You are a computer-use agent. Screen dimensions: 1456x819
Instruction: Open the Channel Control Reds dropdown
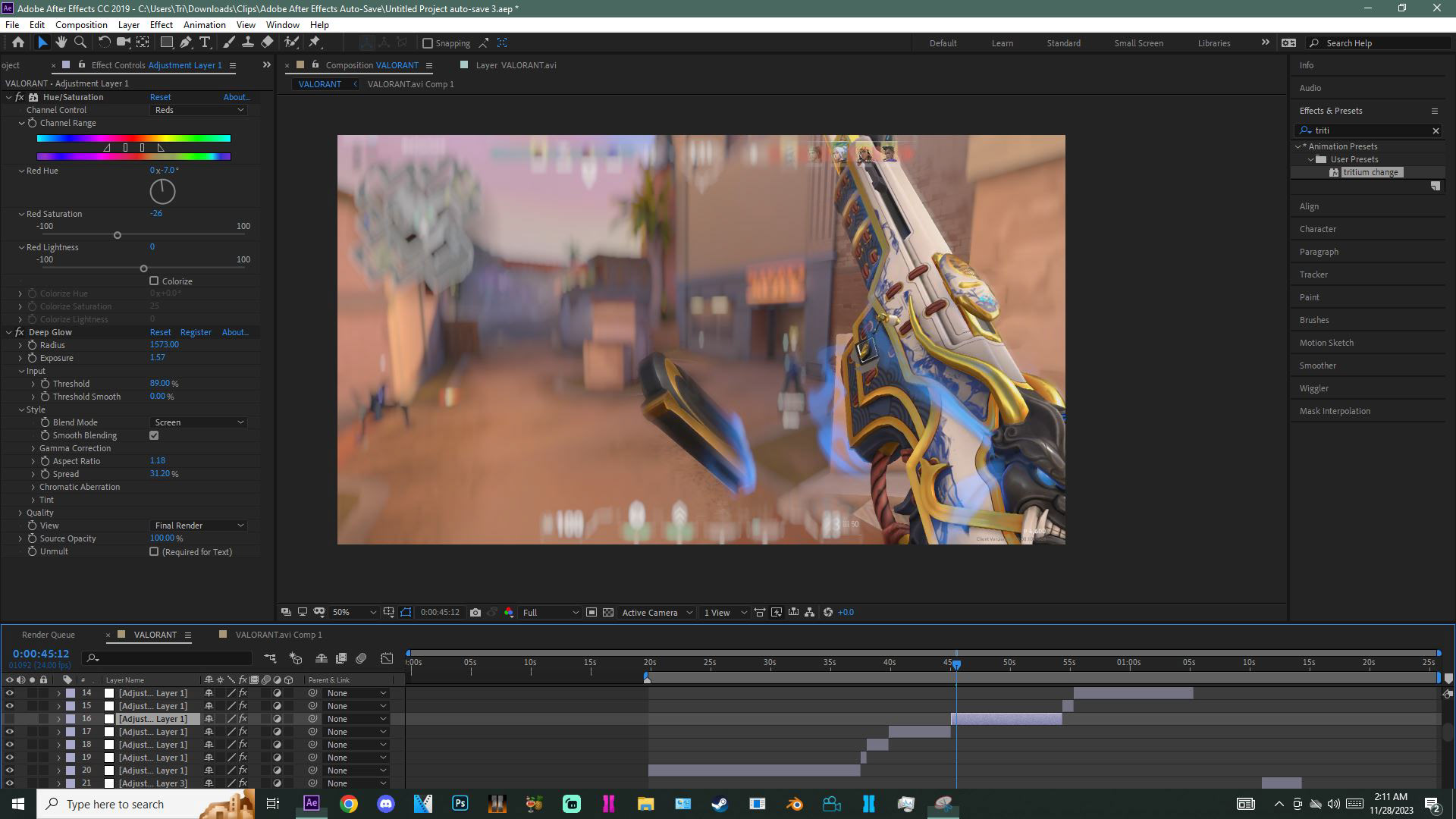(199, 110)
